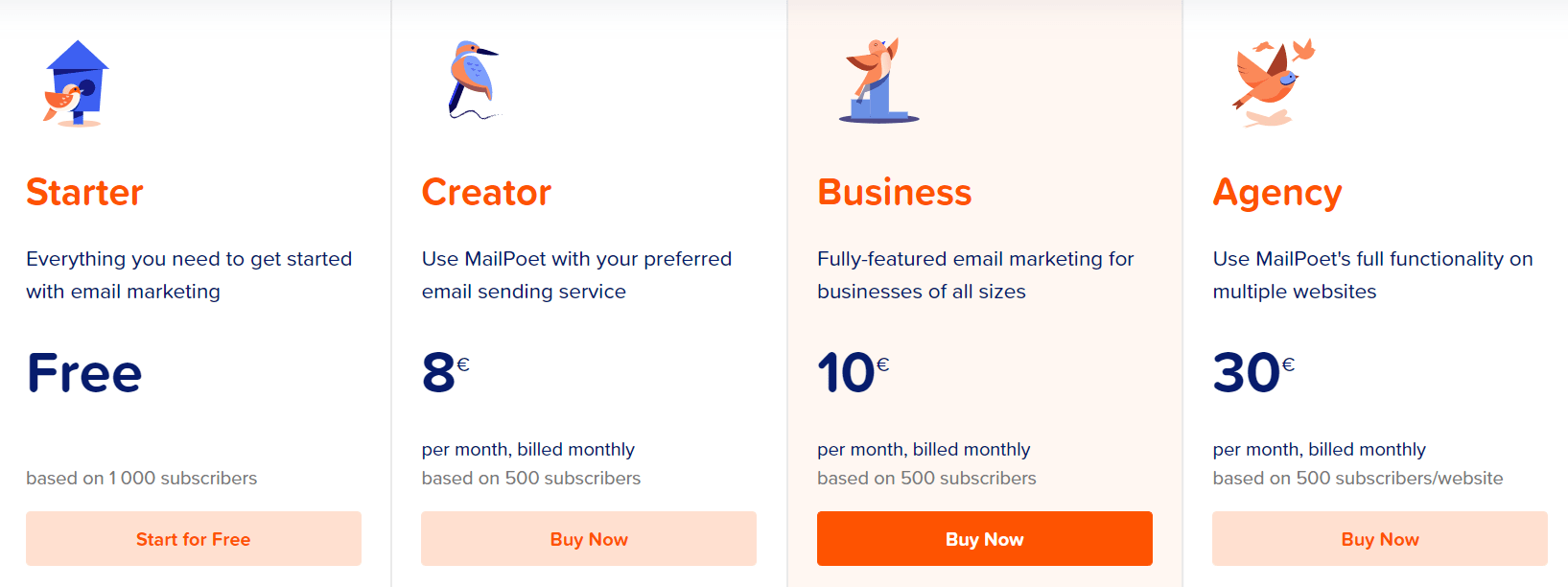This screenshot has height=587, width=1568.
Task: Click Buy Now under the Agency plan
Action: [1380, 538]
